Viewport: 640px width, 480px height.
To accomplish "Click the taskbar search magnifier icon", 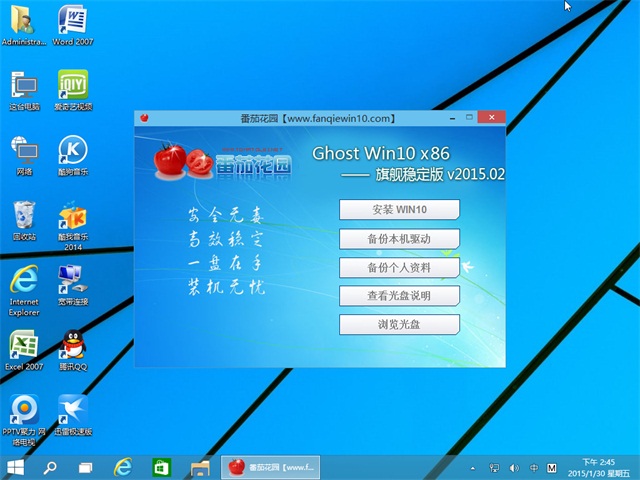I will tap(49, 467).
